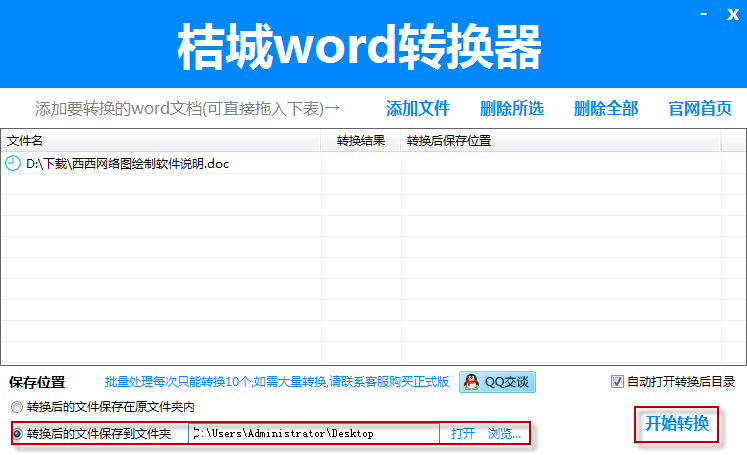747x455 pixels.
Task: Close the 桔城word转换器 window
Action: click(732, 13)
